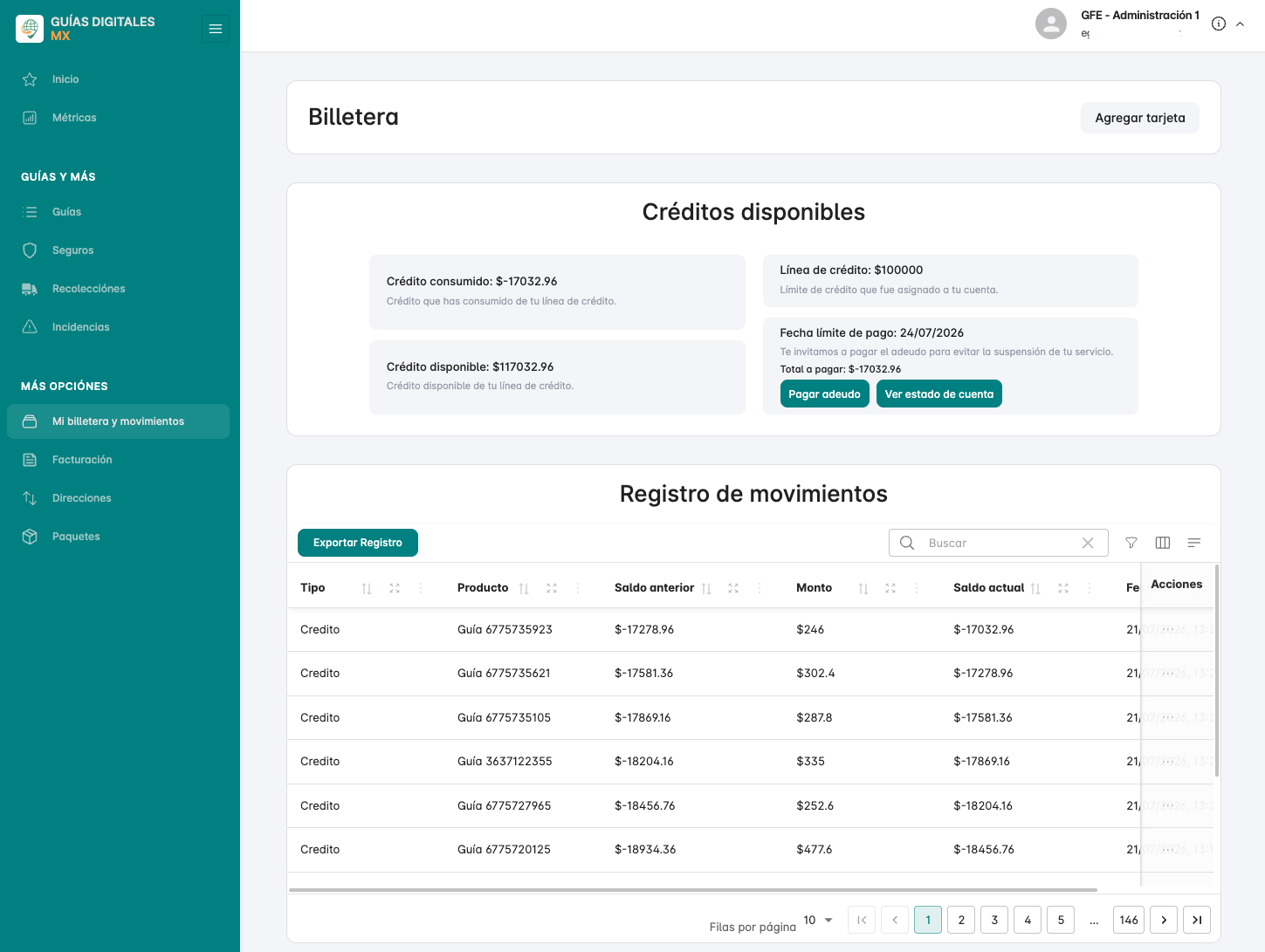The height and width of the screenshot is (952, 1265).
Task: Sort by the Tipo column
Action: click(x=367, y=589)
